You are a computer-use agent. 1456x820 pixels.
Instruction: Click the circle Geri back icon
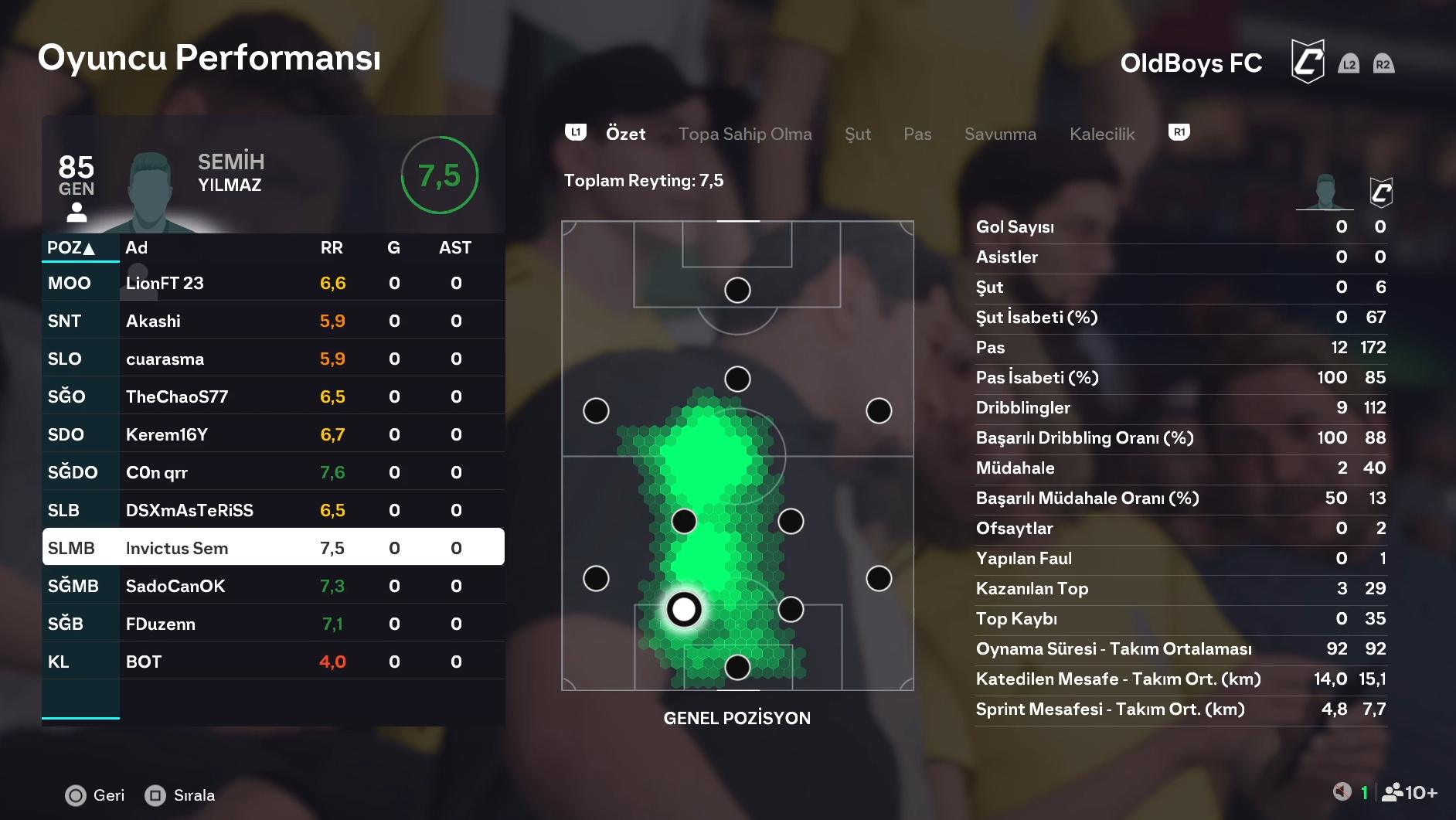[x=76, y=795]
